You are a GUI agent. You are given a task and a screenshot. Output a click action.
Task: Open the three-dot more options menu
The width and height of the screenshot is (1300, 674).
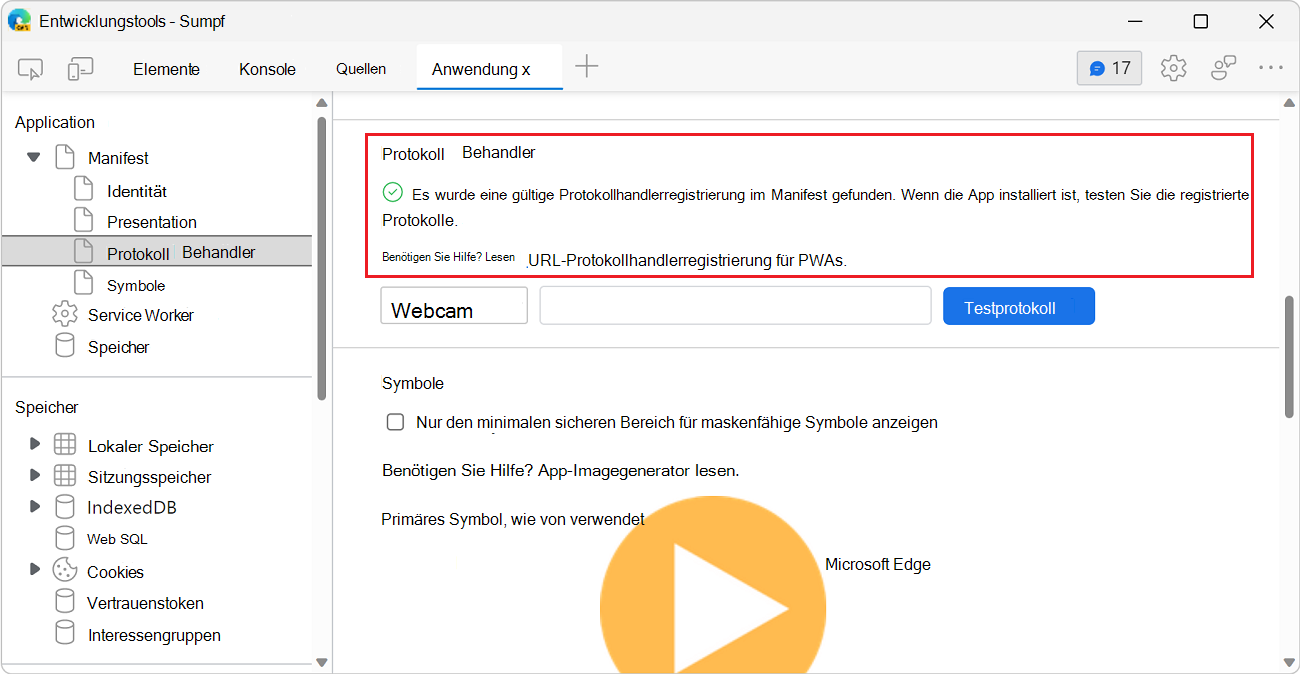[1271, 68]
